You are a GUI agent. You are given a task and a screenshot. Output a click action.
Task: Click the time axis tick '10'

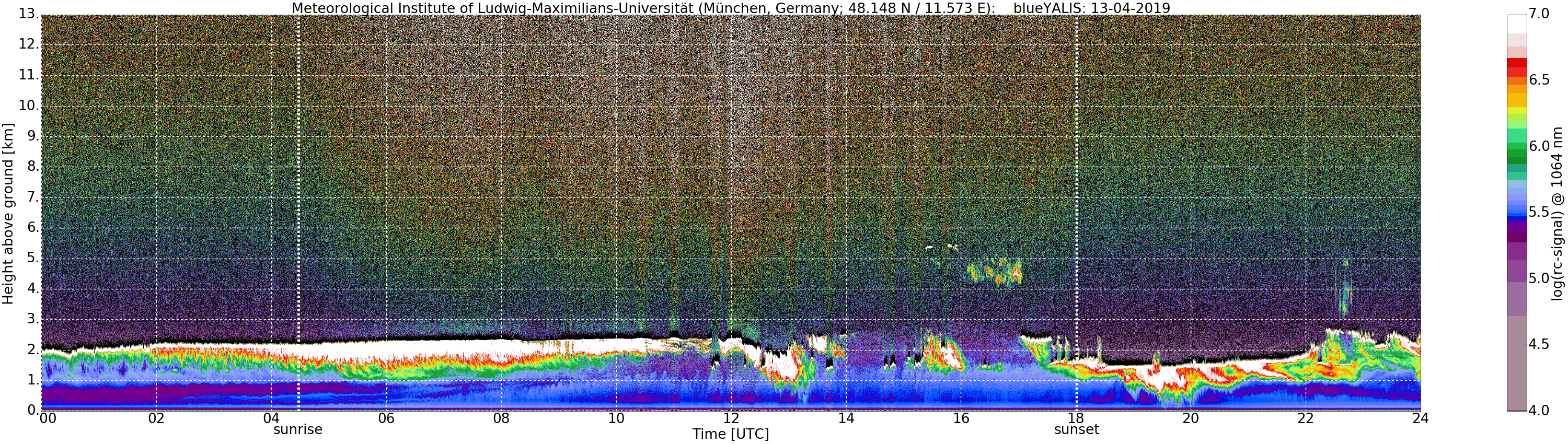tap(616, 418)
